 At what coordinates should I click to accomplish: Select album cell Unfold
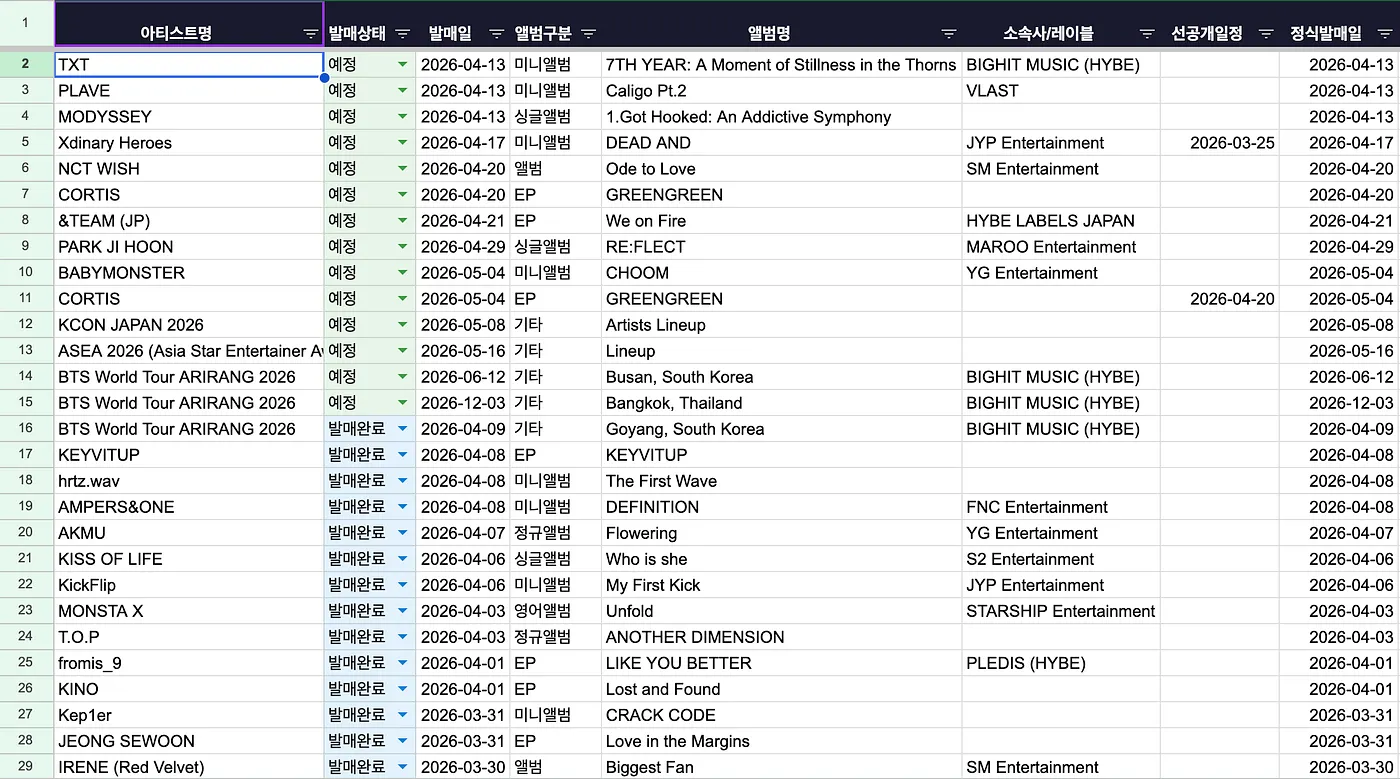(781, 611)
